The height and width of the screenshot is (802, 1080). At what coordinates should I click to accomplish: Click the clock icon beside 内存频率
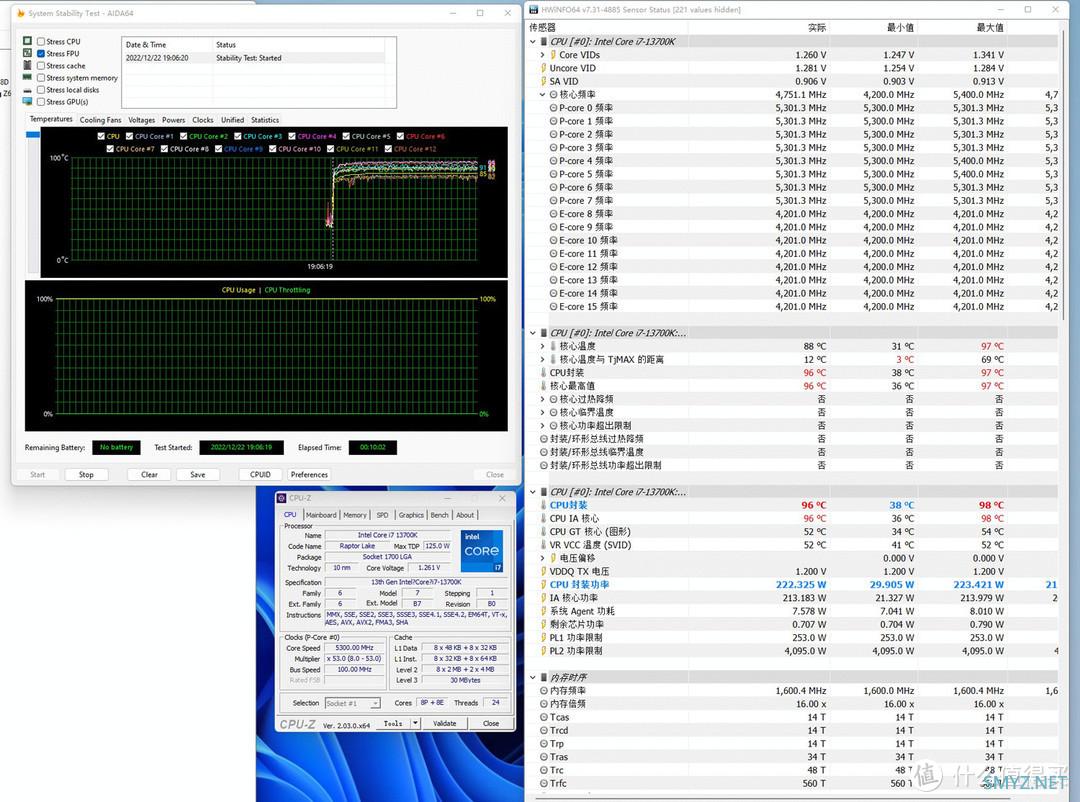(544, 691)
